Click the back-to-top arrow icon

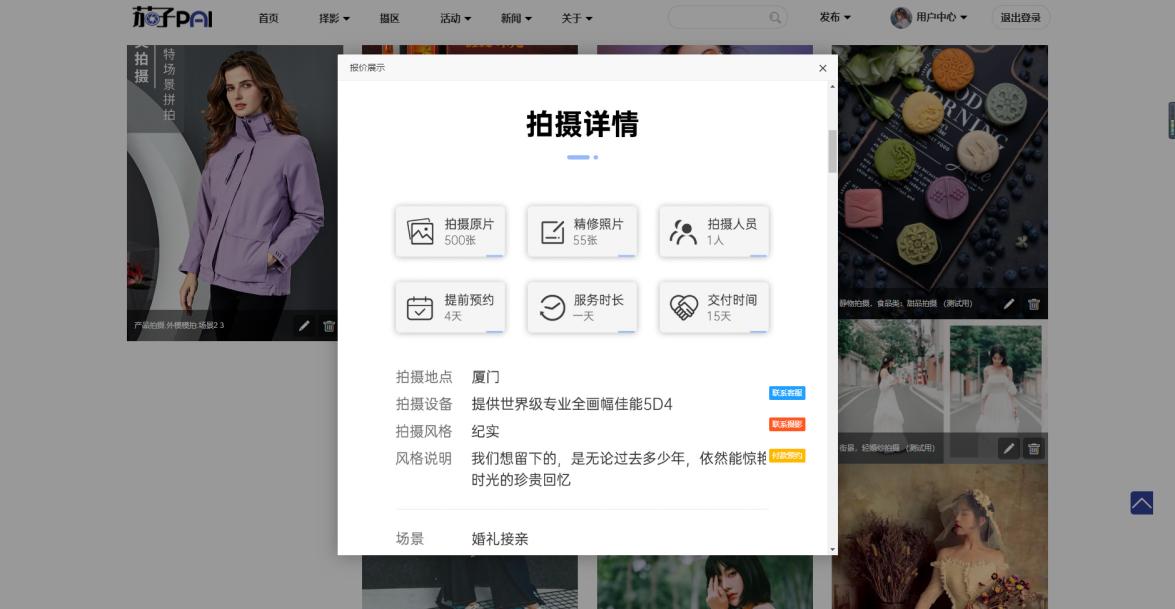pyautogui.click(x=1141, y=503)
